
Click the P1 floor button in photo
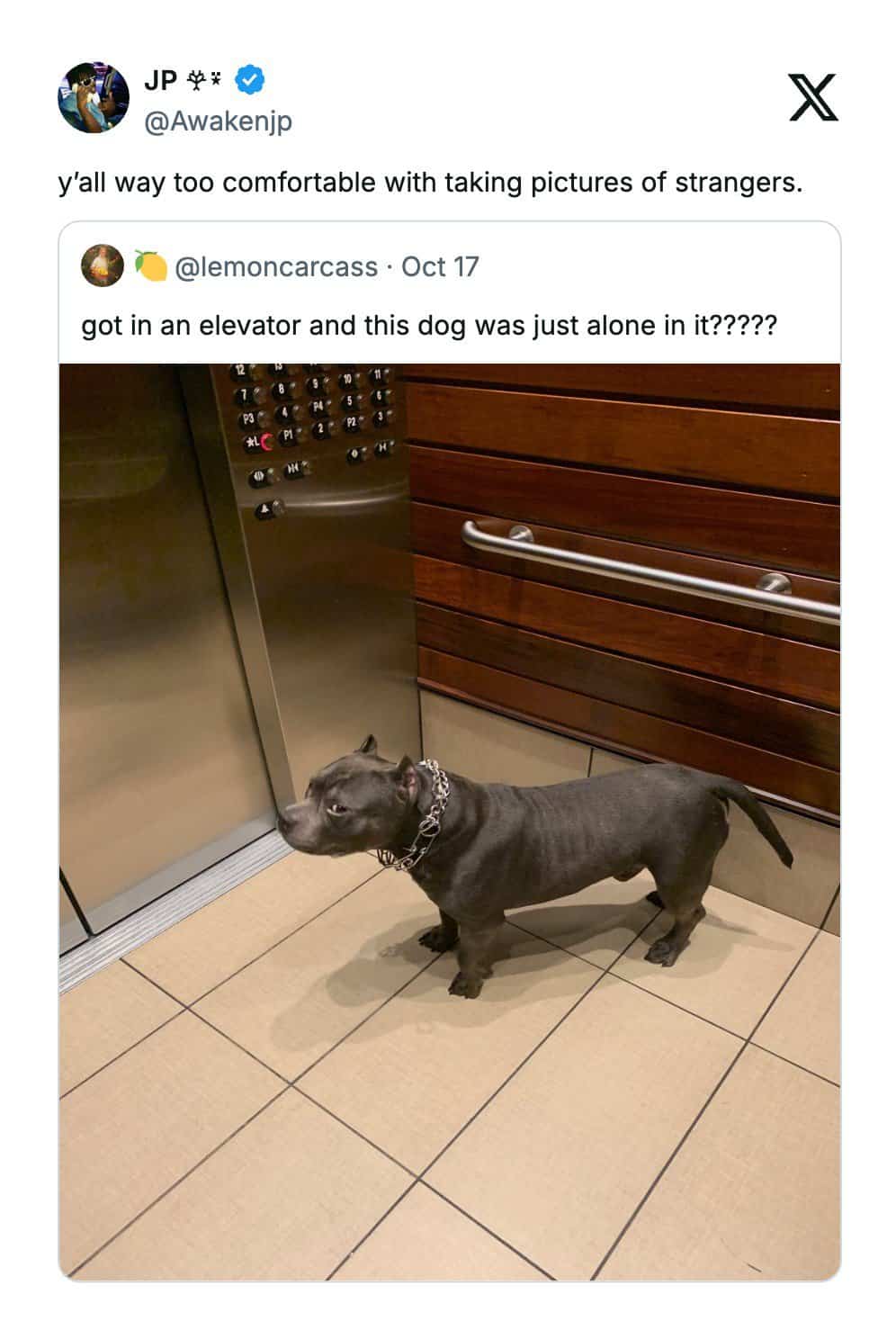(x=290, y=435)
